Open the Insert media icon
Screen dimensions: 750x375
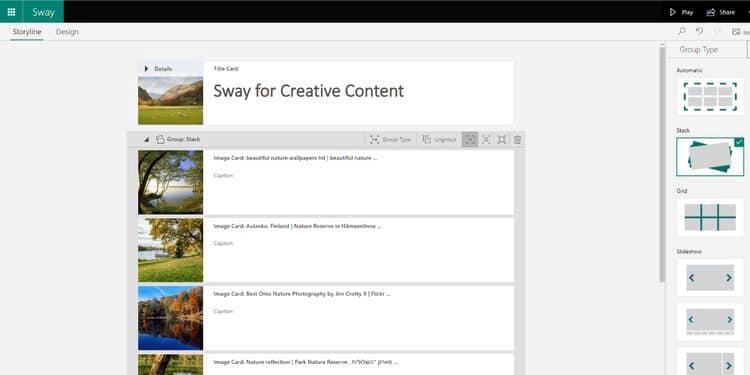pos(736,32)
